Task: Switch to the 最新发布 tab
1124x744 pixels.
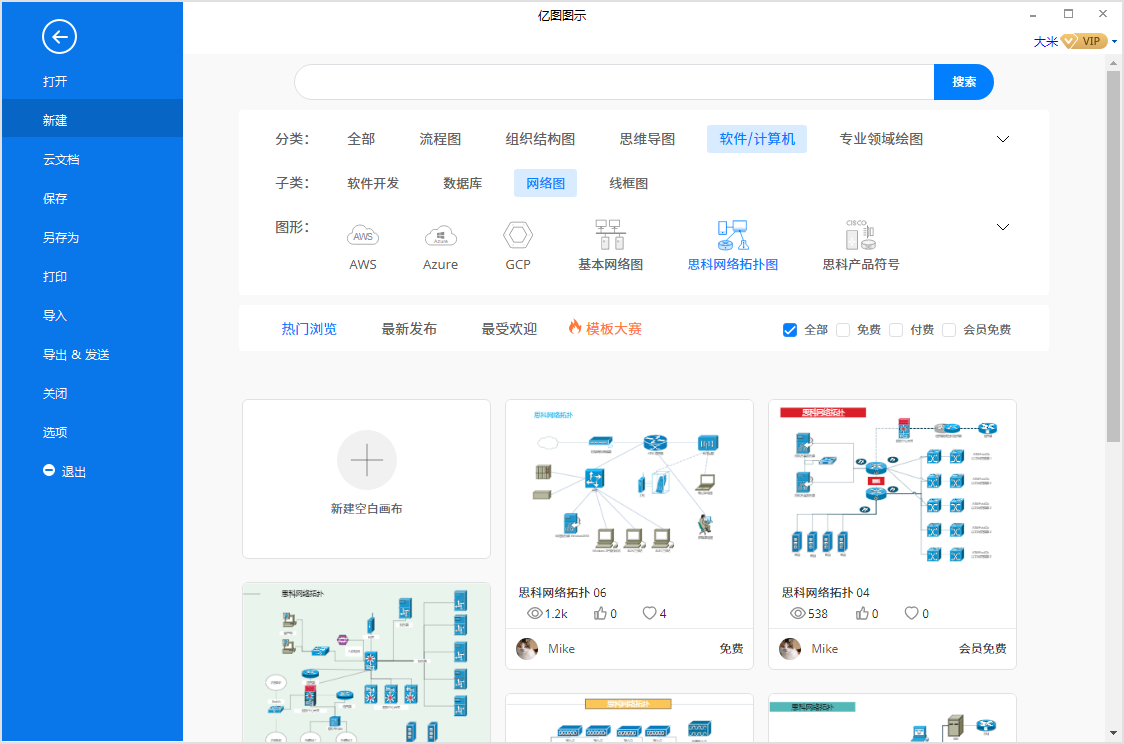Action: [x=409, y=329]
